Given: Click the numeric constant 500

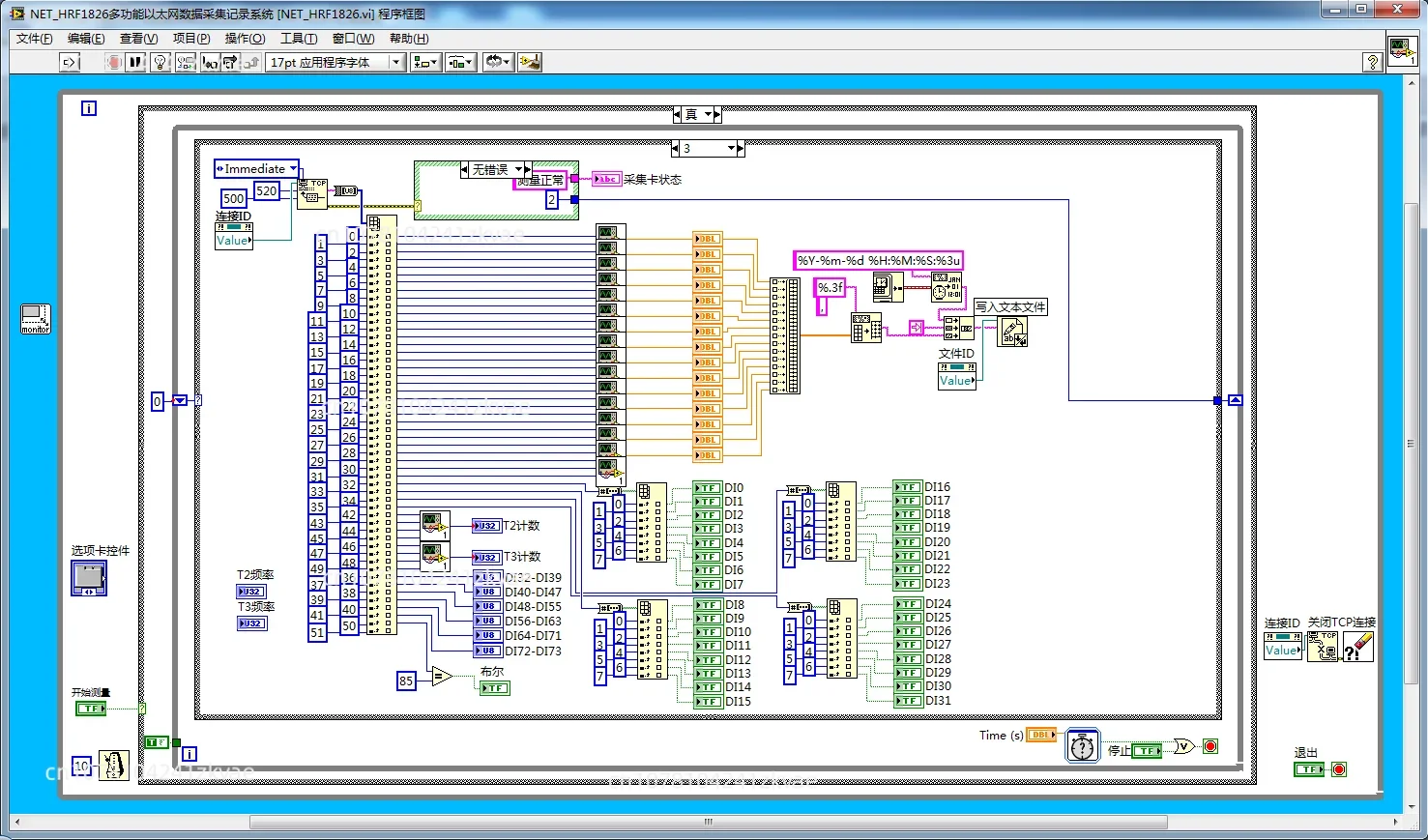Looking at the screenshot, I should [234, 198].
